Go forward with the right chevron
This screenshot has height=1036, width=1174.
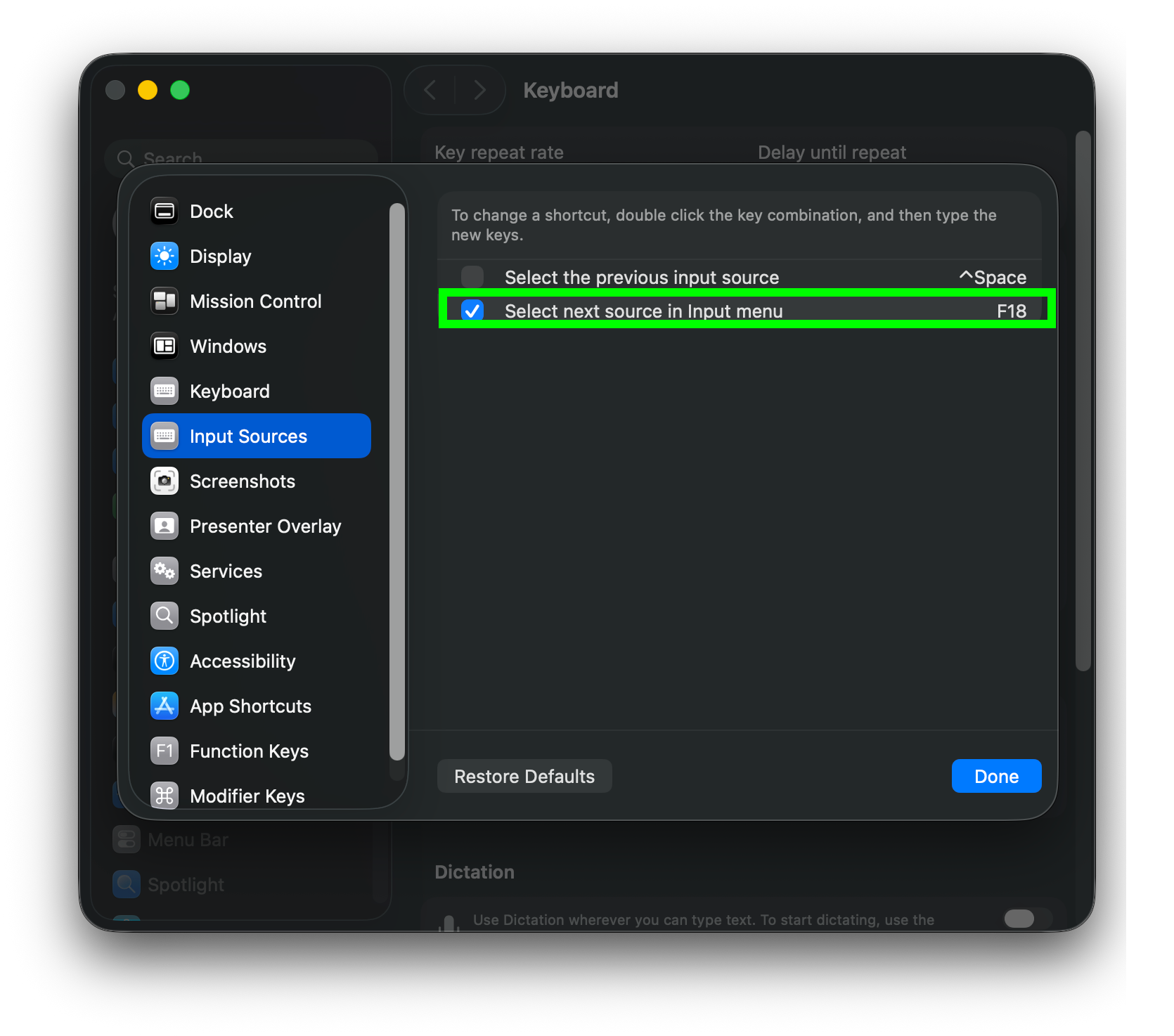pos(480,90)
